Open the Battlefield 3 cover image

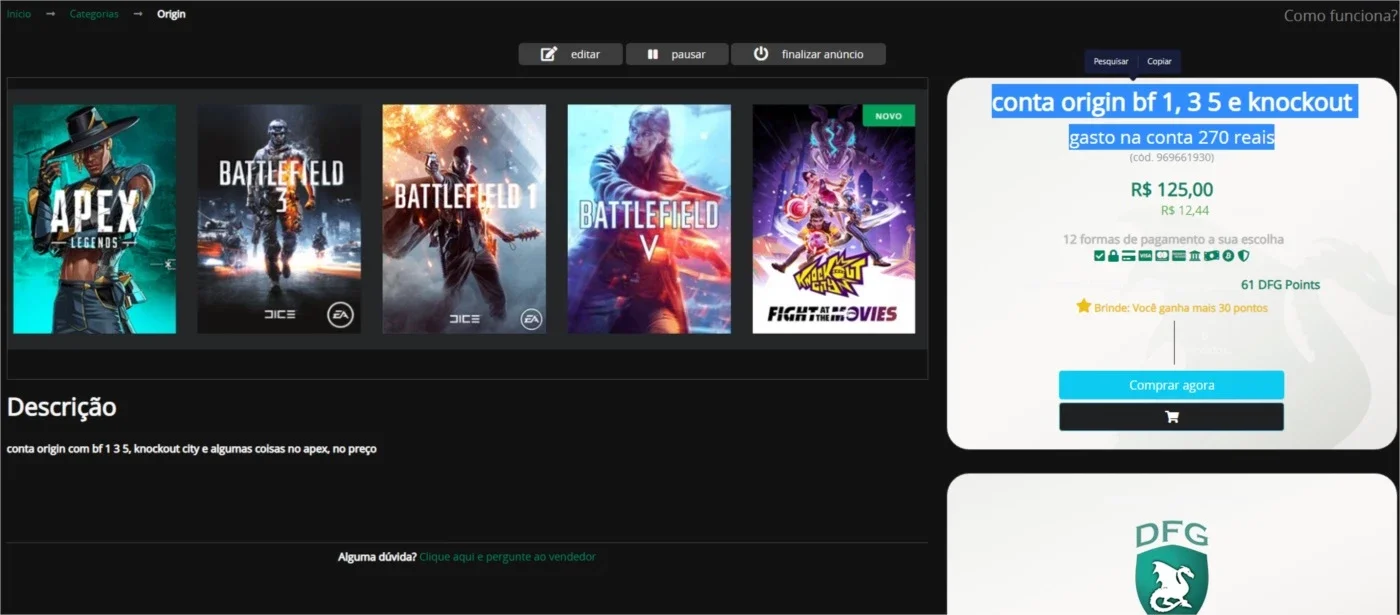[279, 219]
